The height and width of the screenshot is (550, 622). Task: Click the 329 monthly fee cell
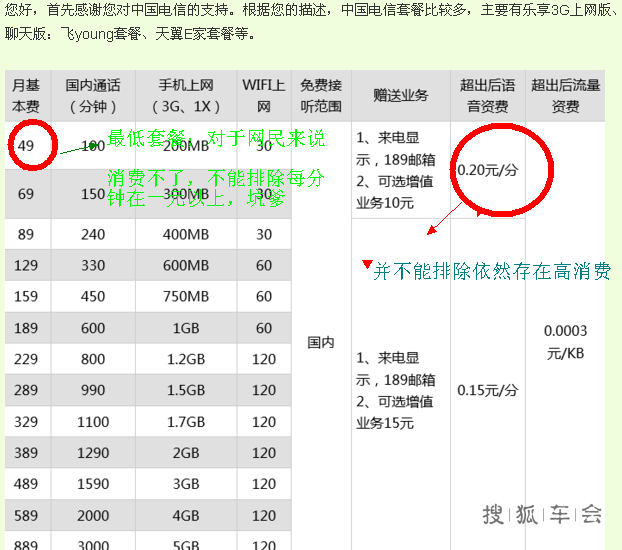click(28, 421)
